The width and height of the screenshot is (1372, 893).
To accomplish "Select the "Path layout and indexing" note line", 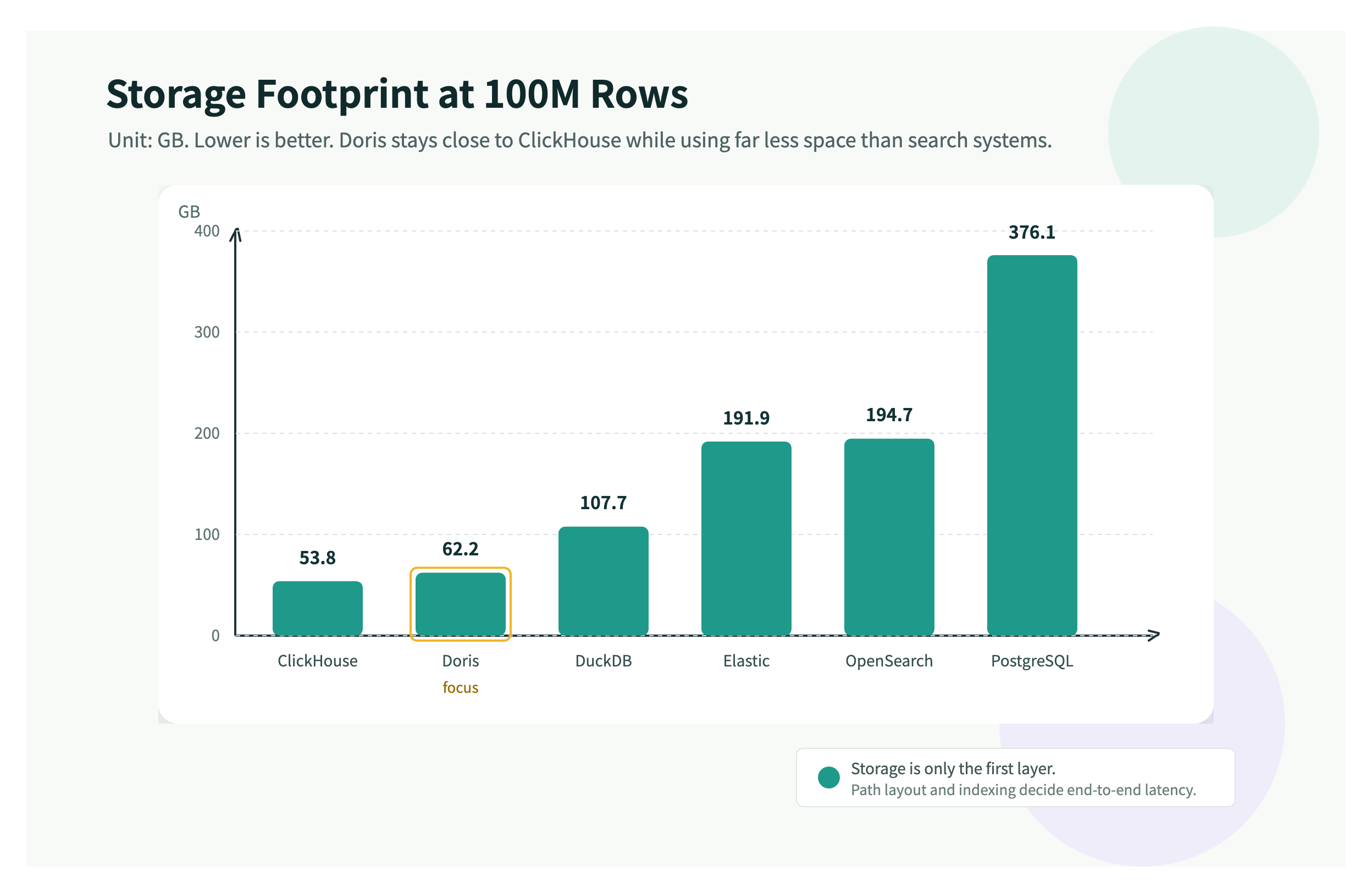I will tap(1024, 790).
